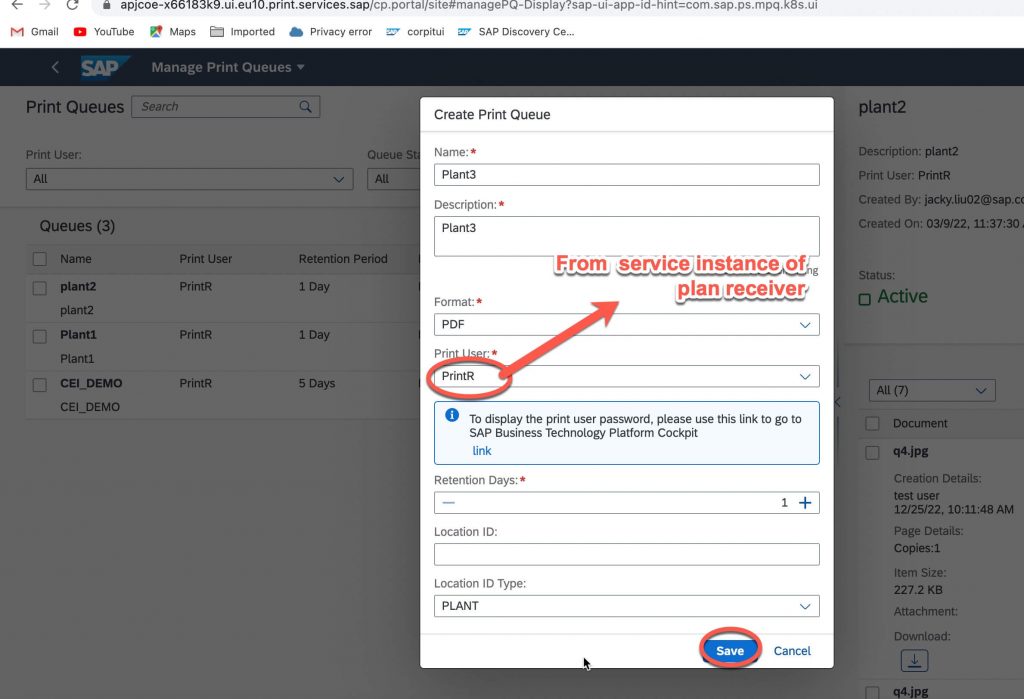Screen dimensions: 1024x699
Task: Select the Plant1 queue checkbox
Action: click(x=40, y=336)
